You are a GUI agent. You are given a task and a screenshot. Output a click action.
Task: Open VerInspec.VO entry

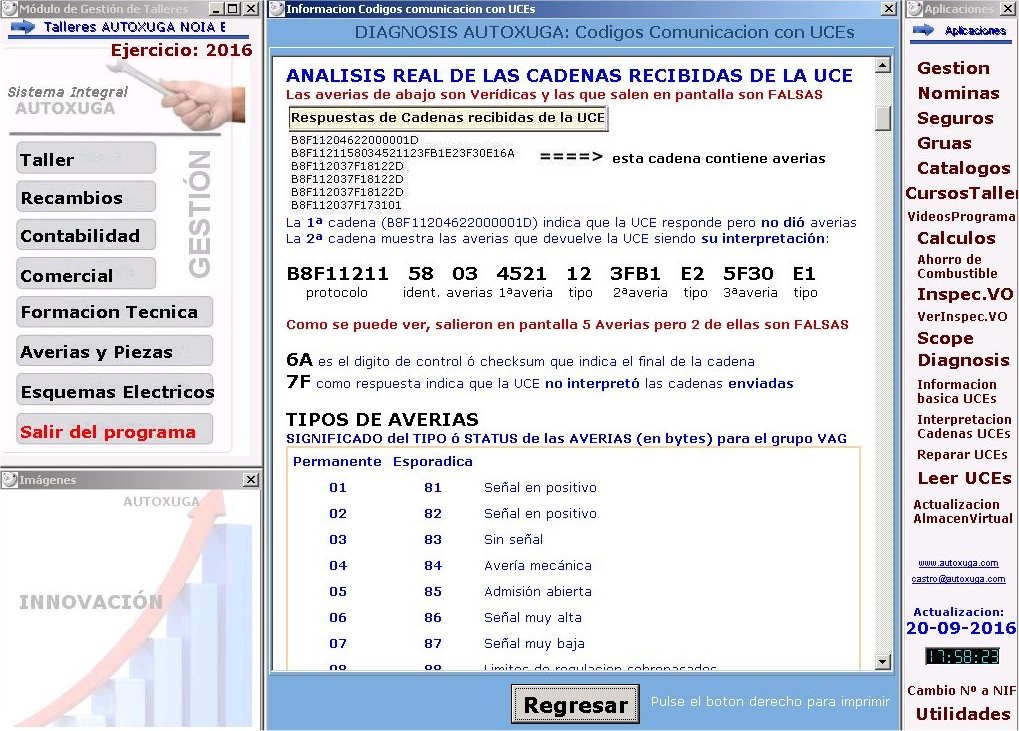tap(962, 316)
